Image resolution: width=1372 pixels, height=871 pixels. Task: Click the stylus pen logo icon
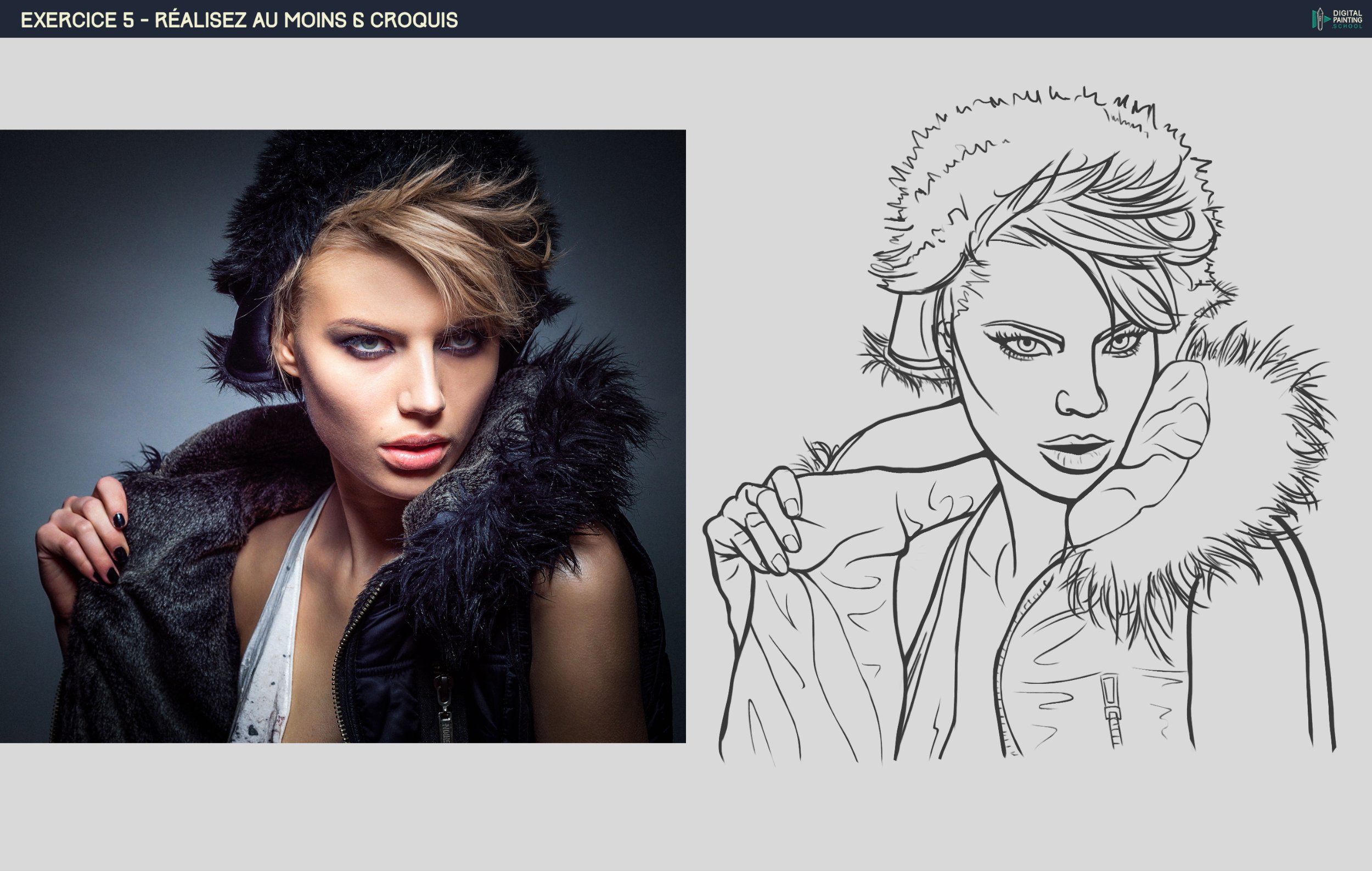pos(1319,19)
